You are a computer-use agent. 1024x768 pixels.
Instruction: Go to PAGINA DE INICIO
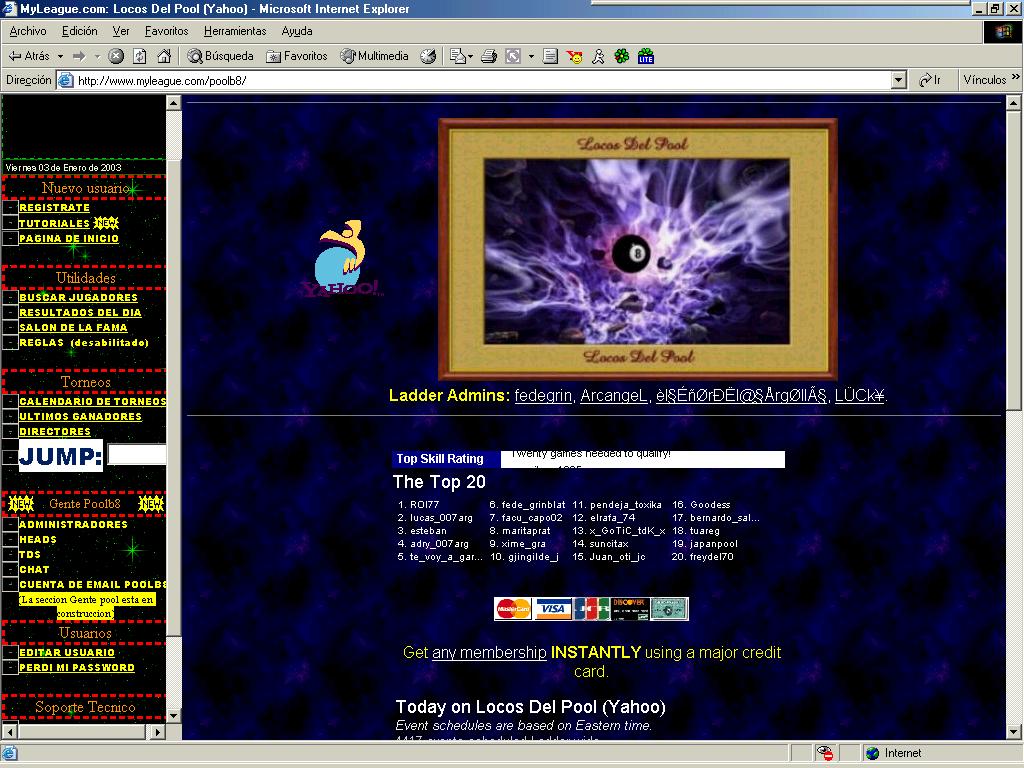pos(69,238)
